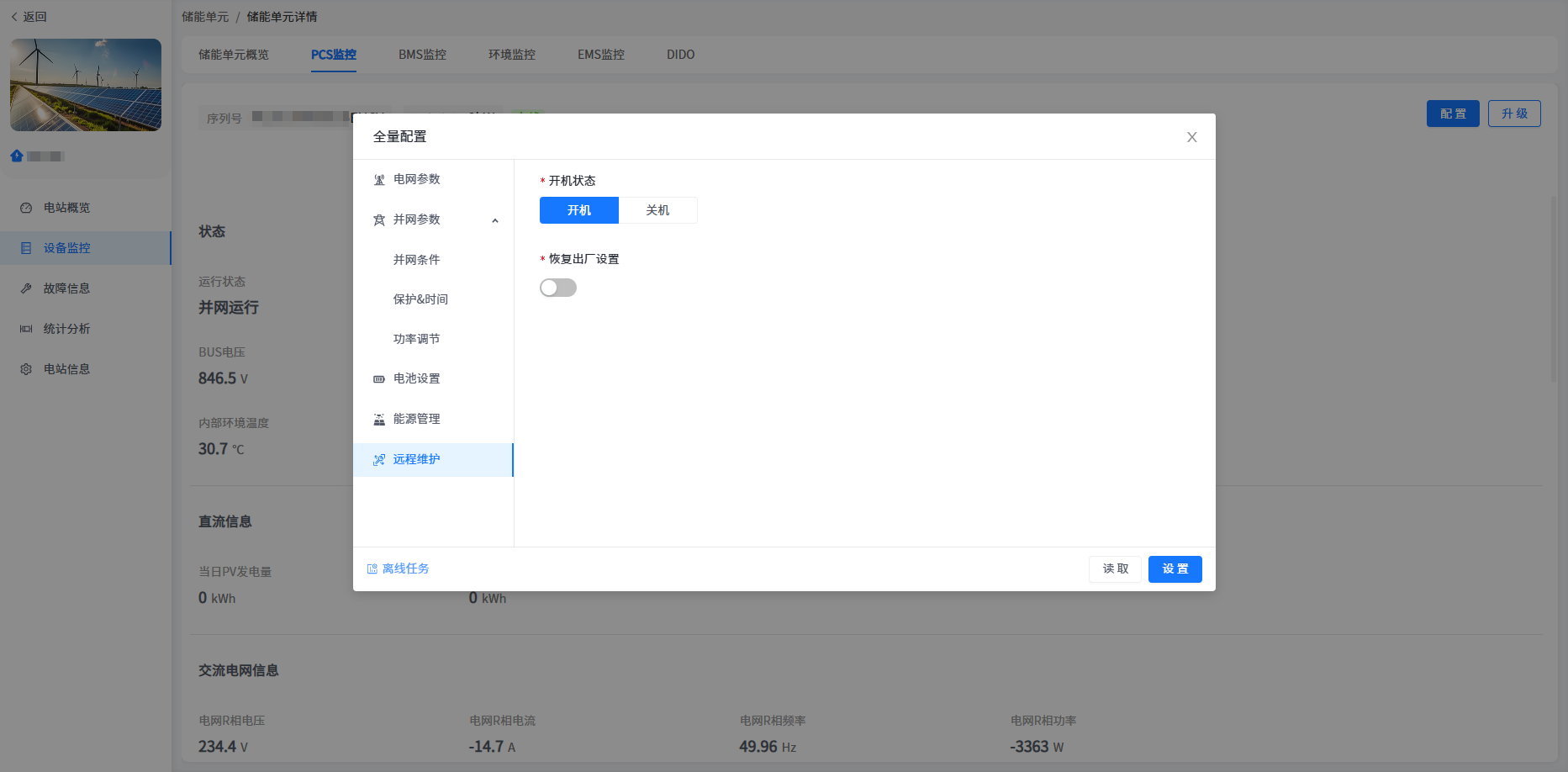Viewport: 1568px width, 772px height.
Task: Switch to the BMS监控 tab
Action: (422, 55)
